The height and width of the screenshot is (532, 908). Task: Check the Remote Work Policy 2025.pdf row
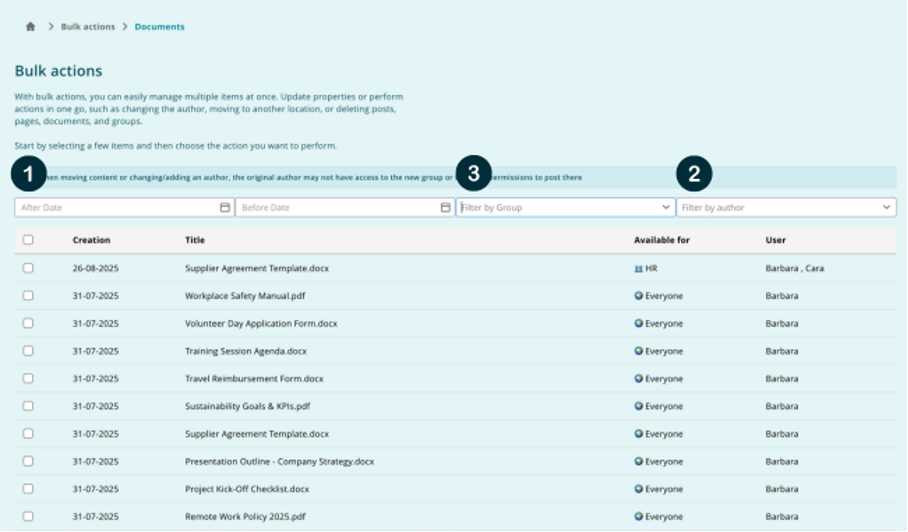[x=28, y=516]
